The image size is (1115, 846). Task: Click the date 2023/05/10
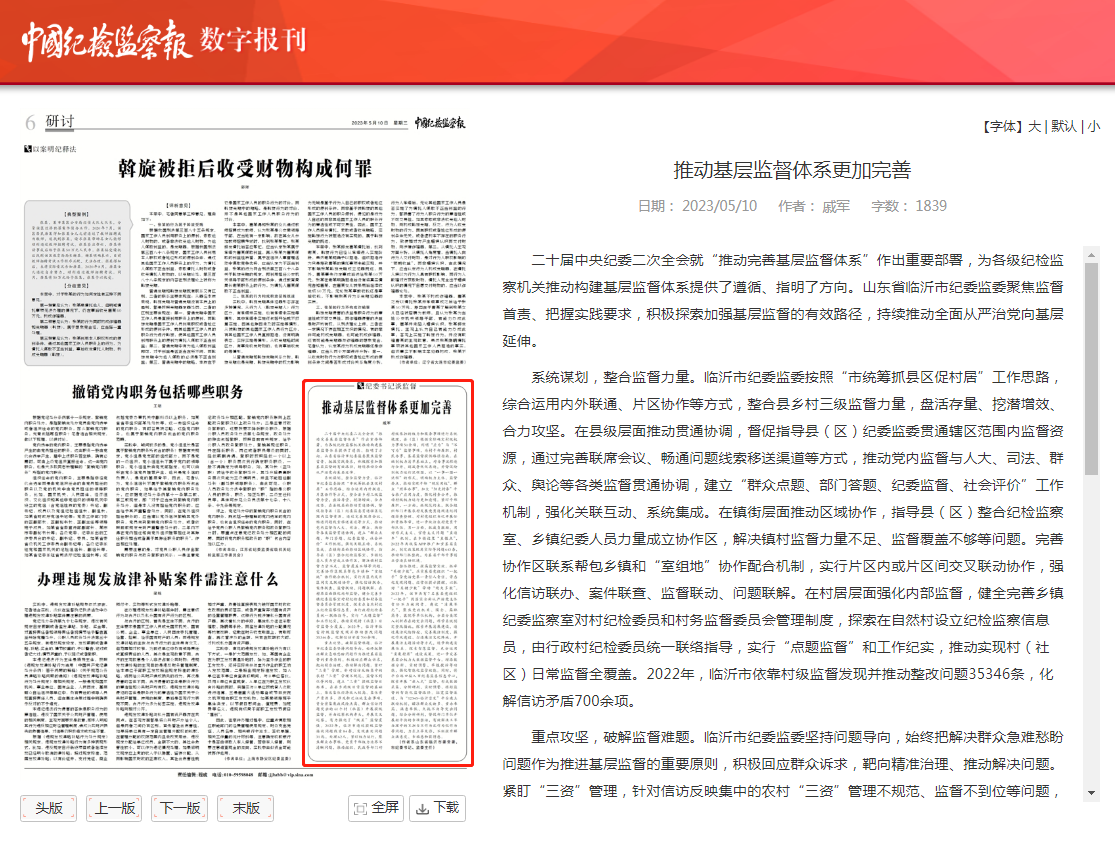pos(719,206)
